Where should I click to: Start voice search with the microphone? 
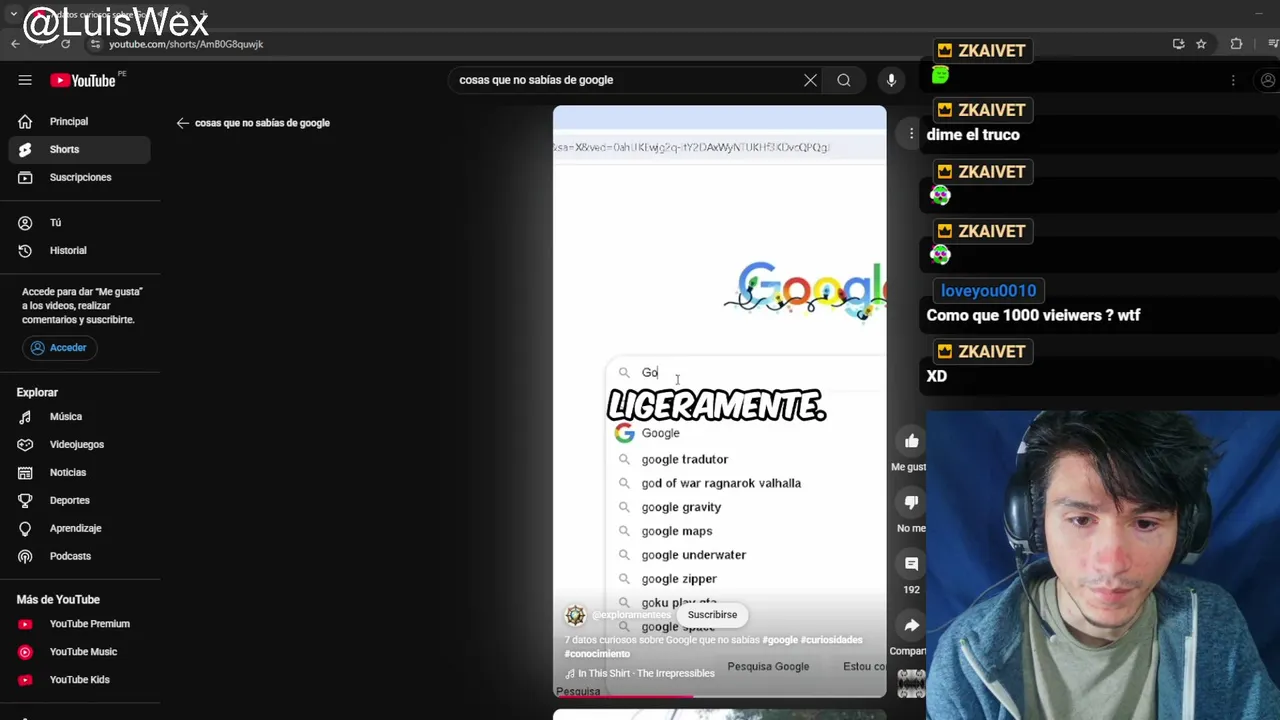click(891, 80)
